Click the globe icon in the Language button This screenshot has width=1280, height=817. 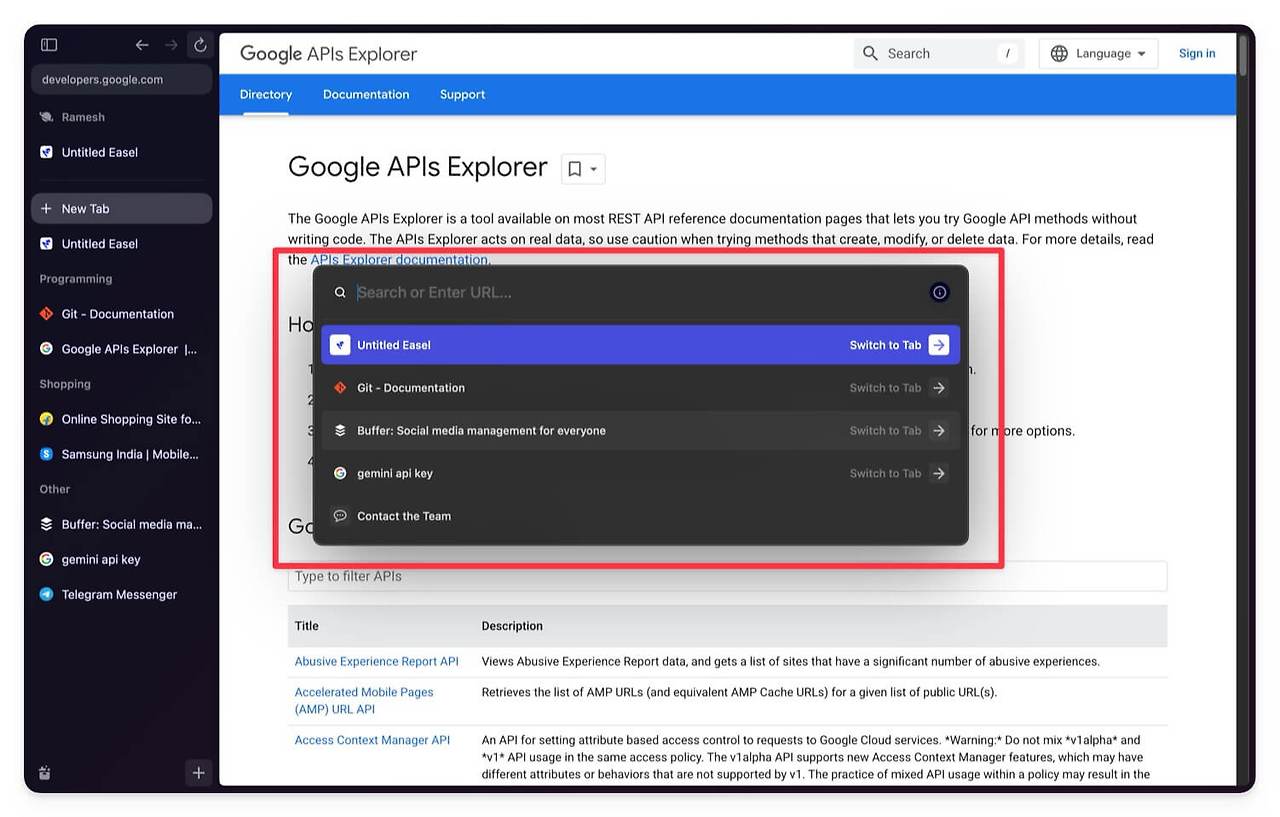[1059, 54]
